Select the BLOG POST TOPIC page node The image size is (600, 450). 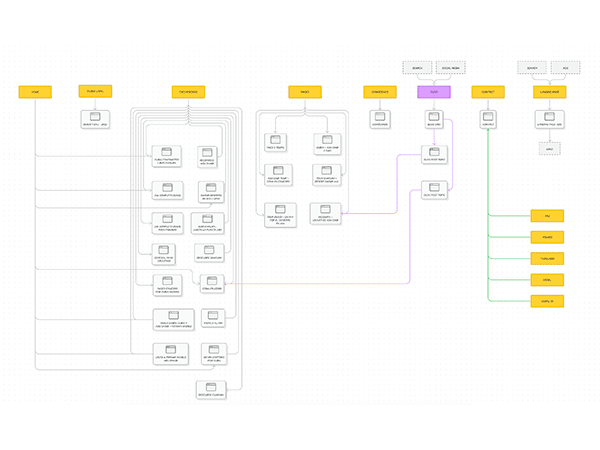click(x=434, y=190)
